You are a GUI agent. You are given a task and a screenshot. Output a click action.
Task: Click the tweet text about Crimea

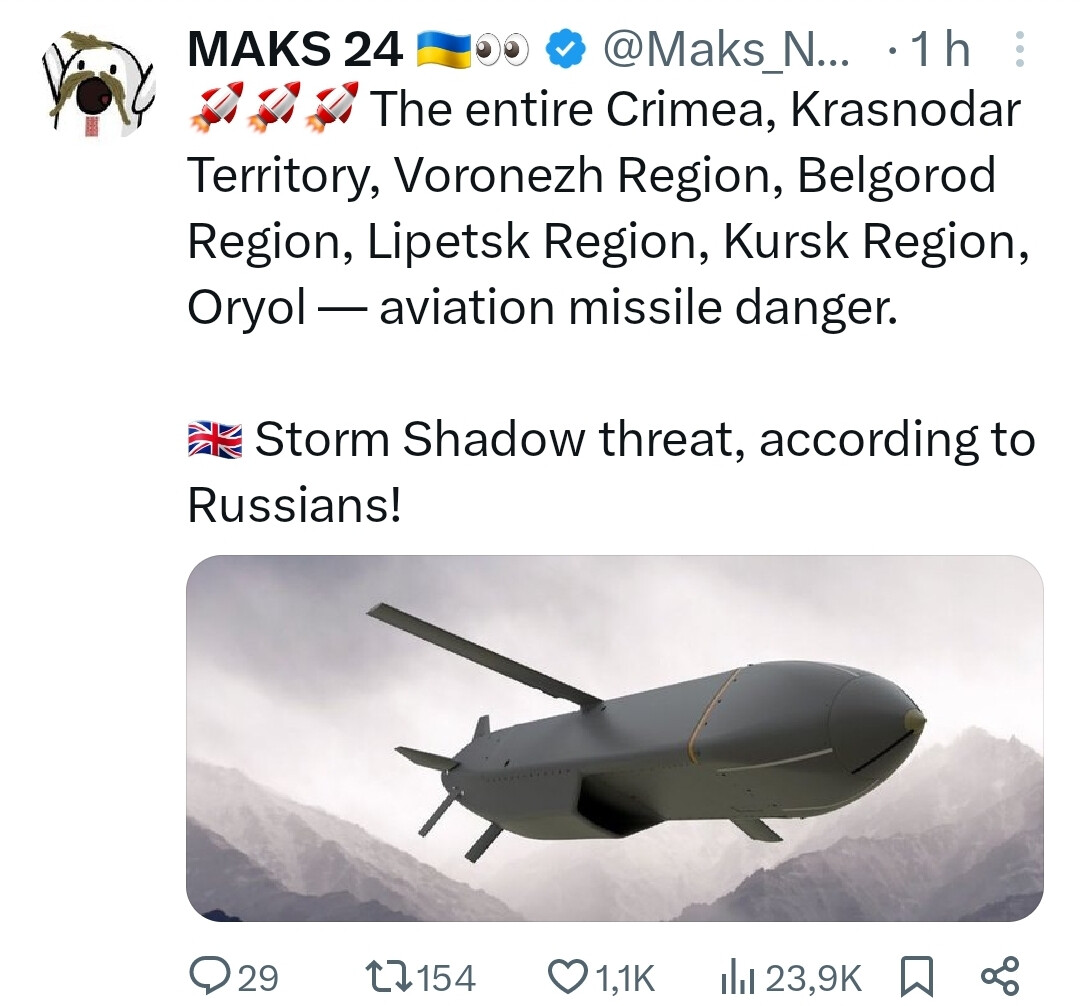pos(609,207)
